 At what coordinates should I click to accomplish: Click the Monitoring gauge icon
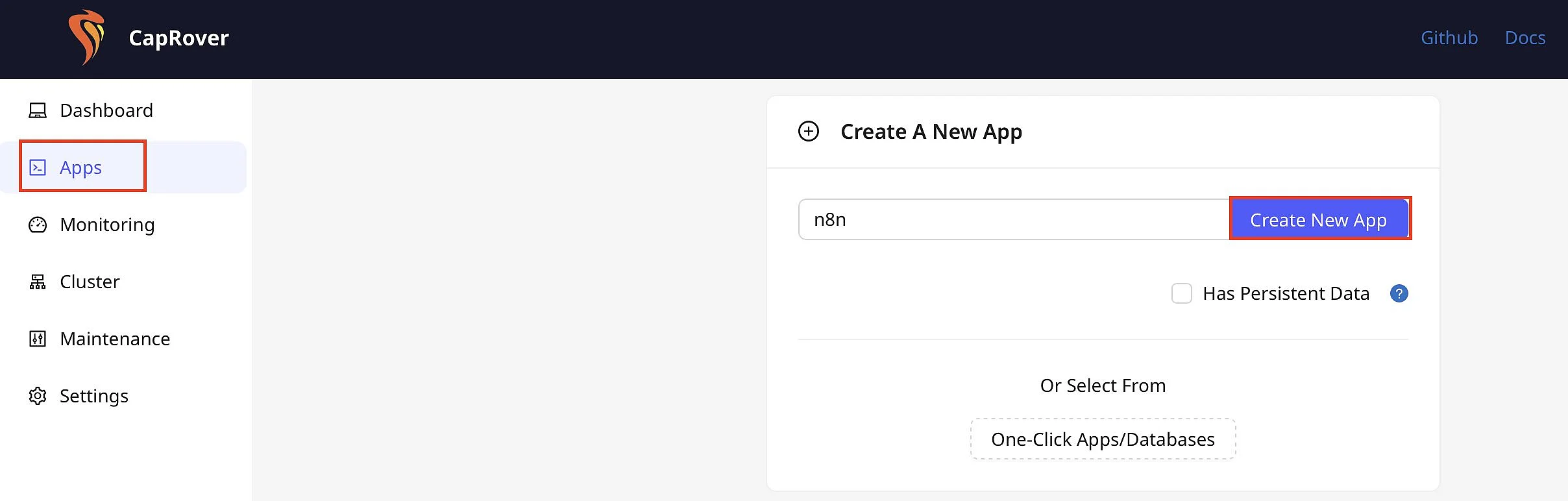click(38, 225)
